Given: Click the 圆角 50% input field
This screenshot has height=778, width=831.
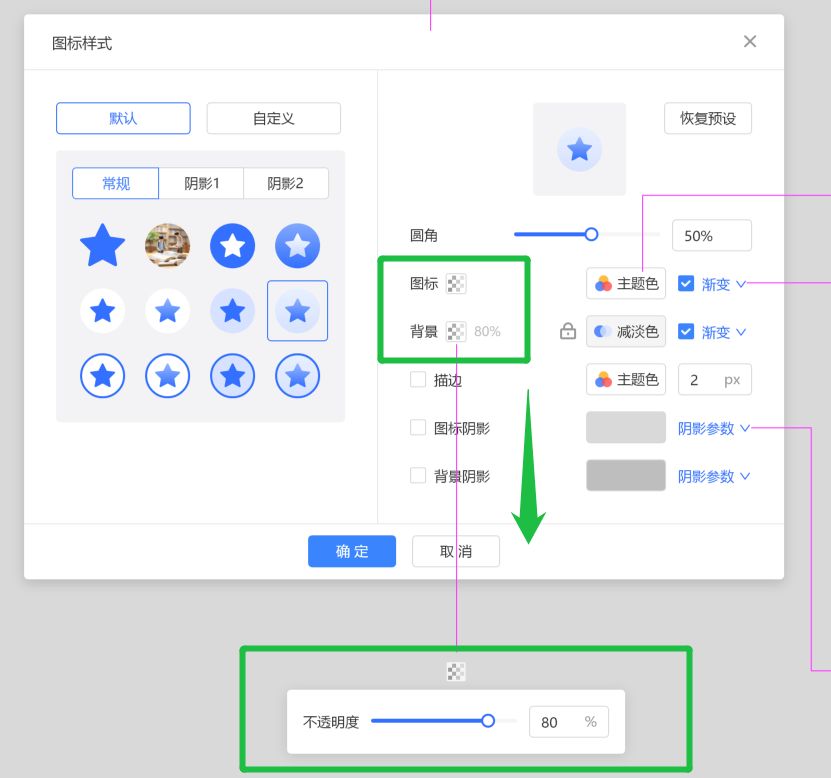Looking at the screenshot, I should tap(712, 235).
